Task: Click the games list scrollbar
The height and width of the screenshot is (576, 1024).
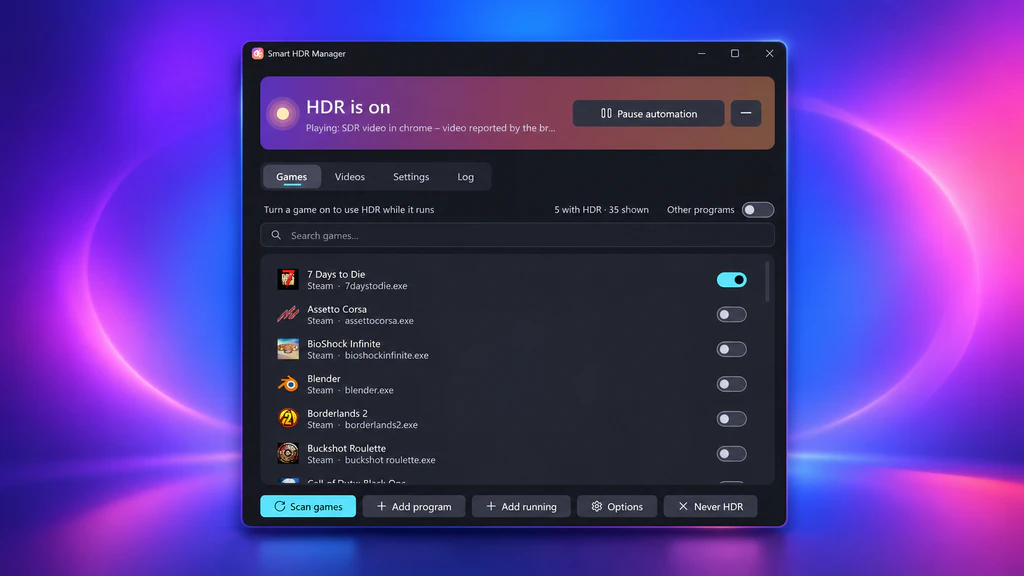Action: click(x=767, y=281)
